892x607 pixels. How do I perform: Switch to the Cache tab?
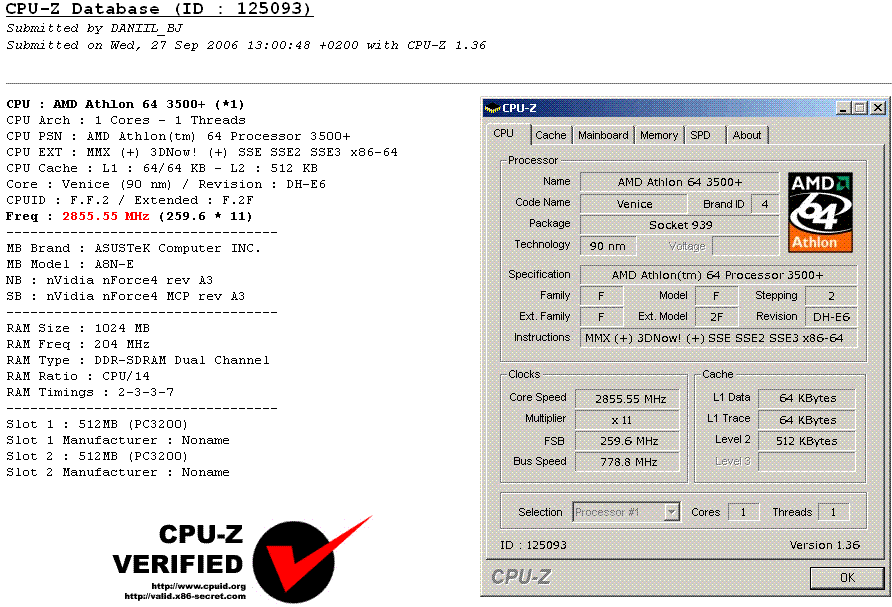click(x=551, y=135)
